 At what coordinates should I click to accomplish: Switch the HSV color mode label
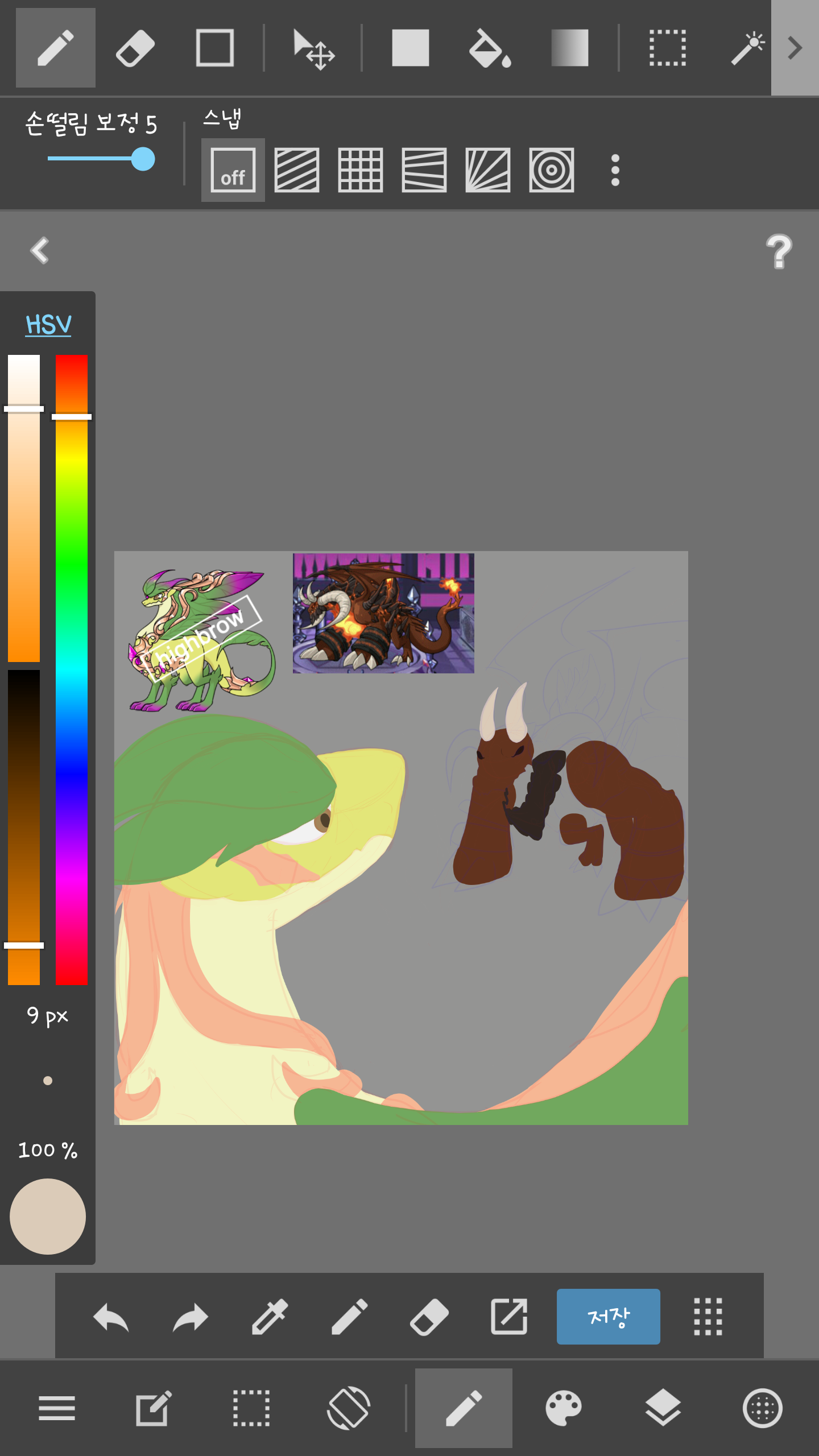(48, 325)
